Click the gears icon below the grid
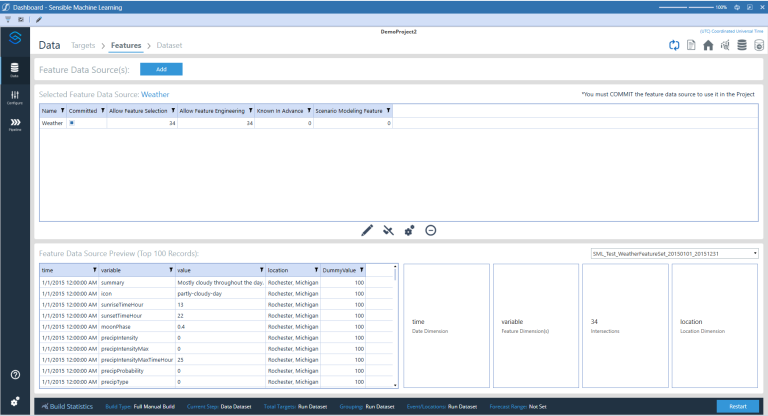The height and width of the screenshot is (416, 768). pos(409,230)
